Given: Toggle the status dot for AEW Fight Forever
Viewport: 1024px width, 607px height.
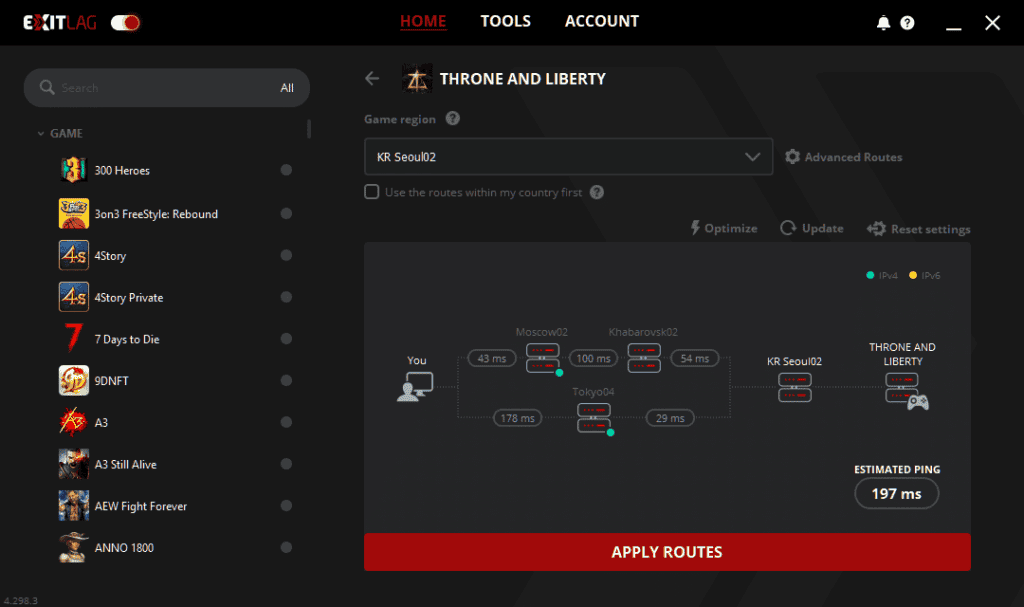Looking at the screenshot, I should pyautogui.click(x=286, y=506).
